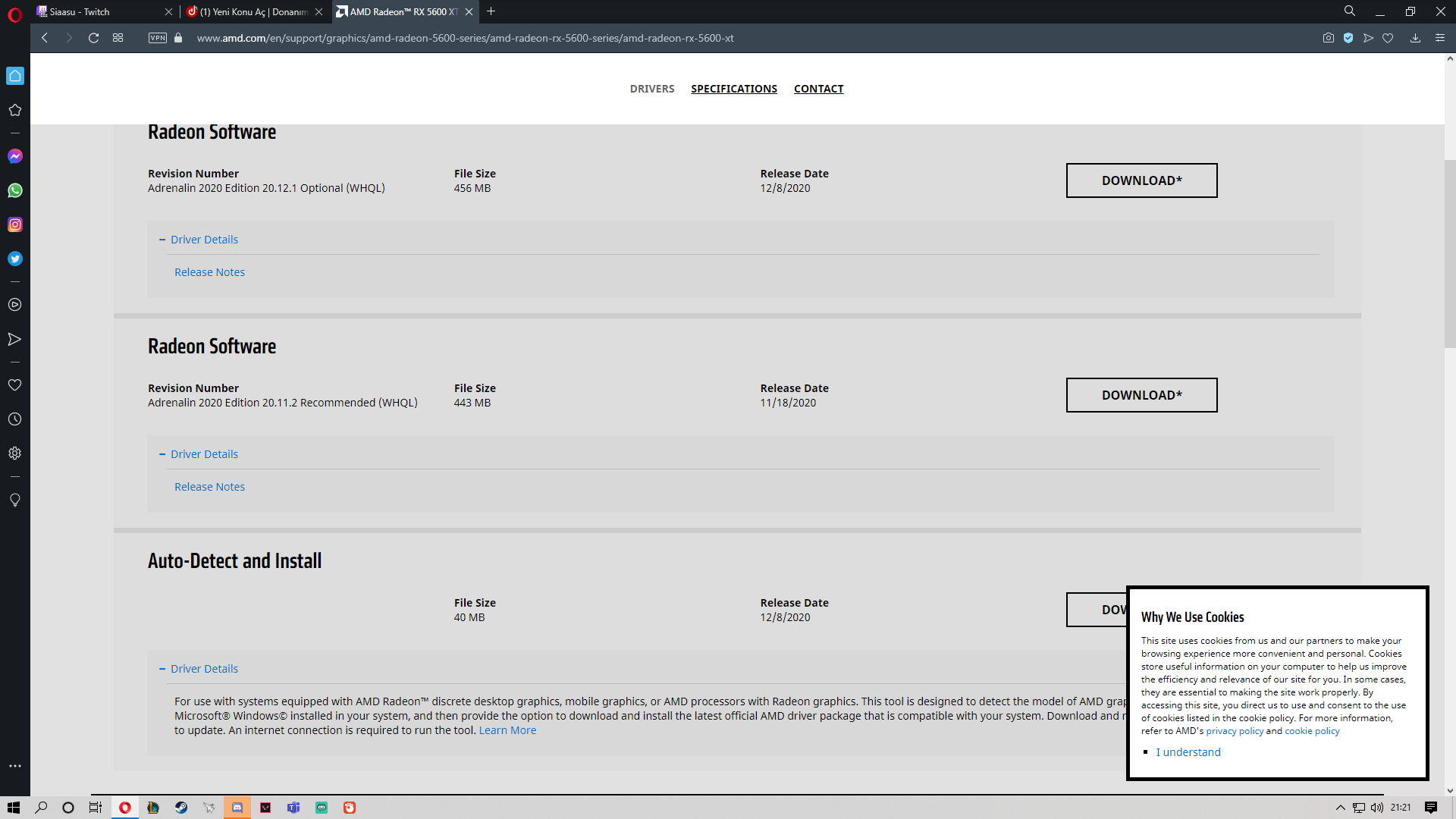Open ad blocker shield settings
This screenshot has height=819, width=1456.
(x=1348, y=38)
